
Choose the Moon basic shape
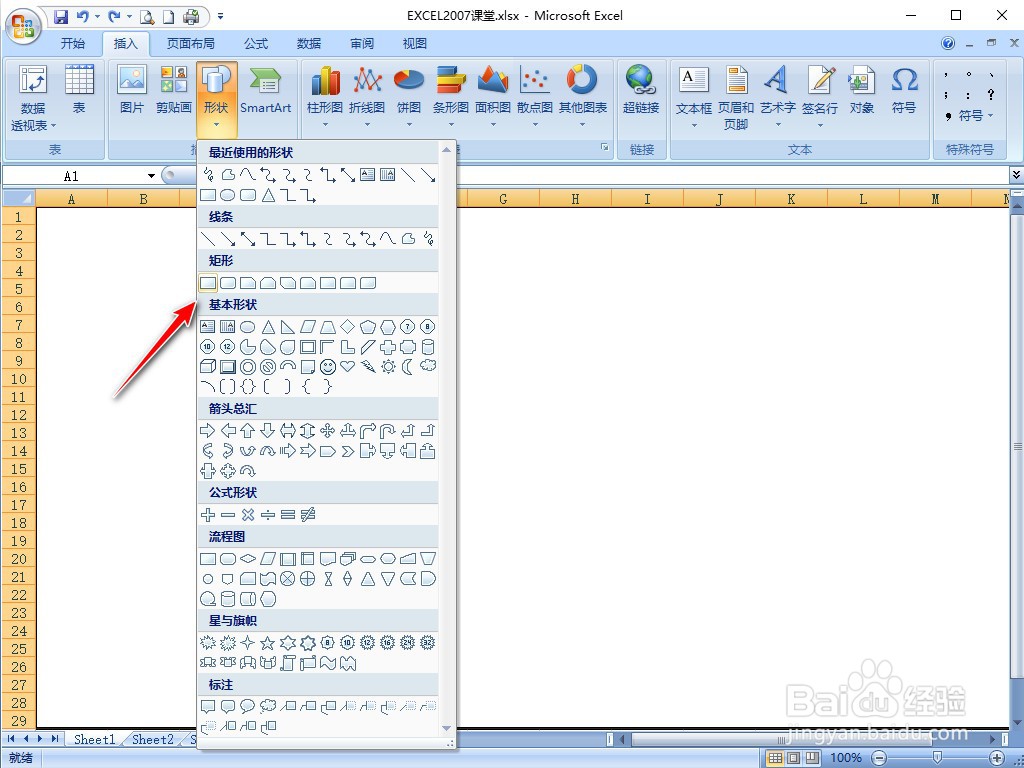(x=408, y=367)
